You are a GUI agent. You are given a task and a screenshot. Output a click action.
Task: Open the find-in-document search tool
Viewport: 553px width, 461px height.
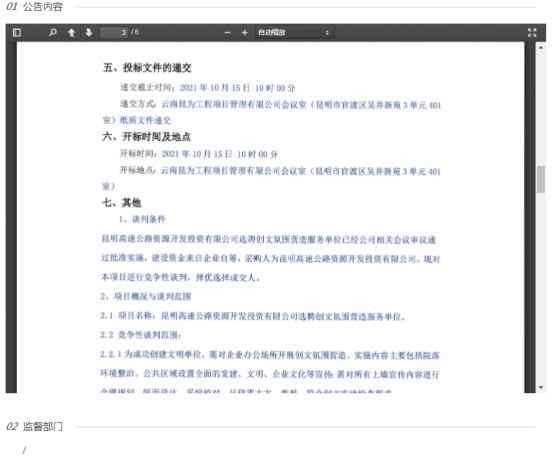click(x=53, y=32)
